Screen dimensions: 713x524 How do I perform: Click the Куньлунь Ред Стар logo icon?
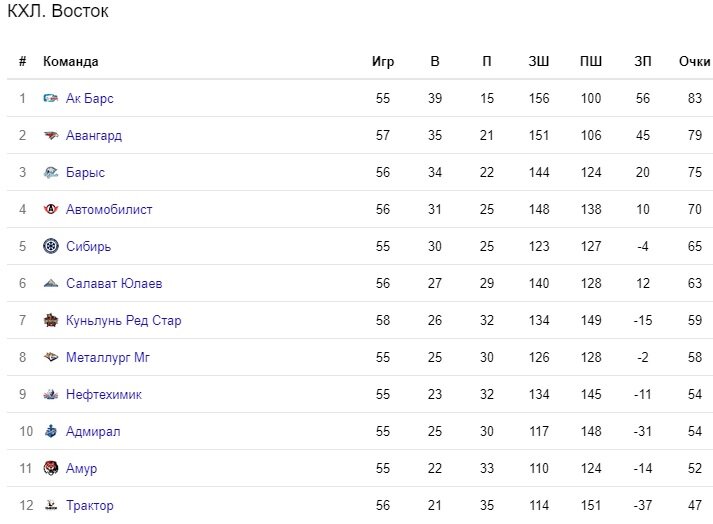(x=50, y=320)
